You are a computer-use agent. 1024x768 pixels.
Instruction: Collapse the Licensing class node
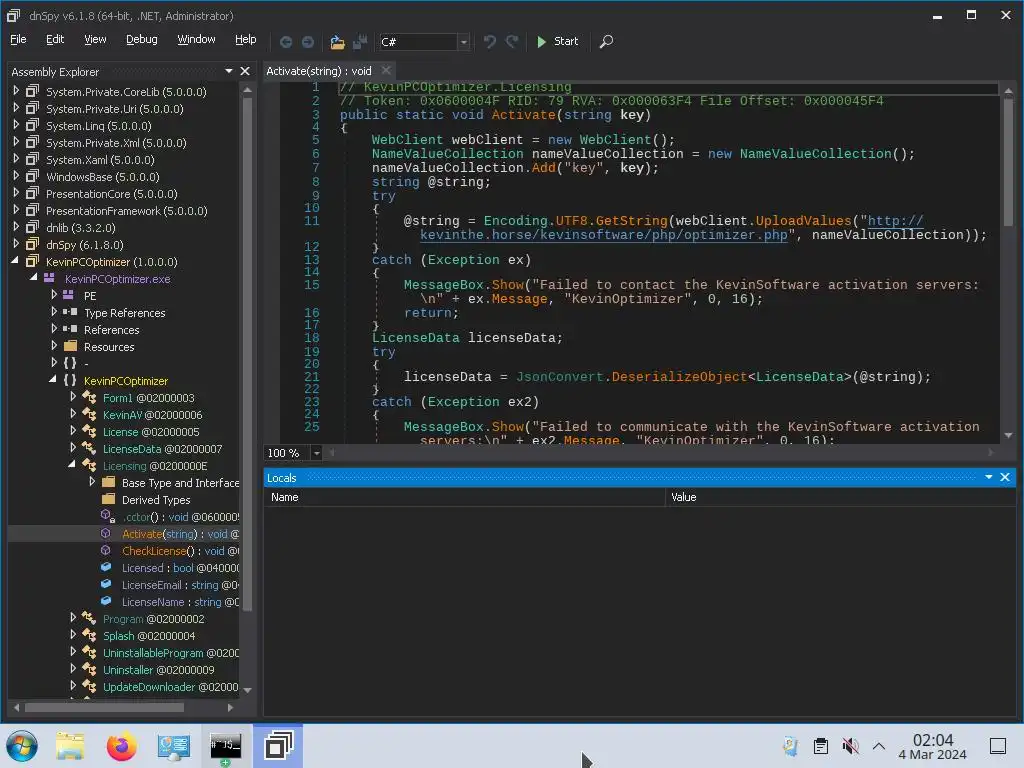coord(72,464)
